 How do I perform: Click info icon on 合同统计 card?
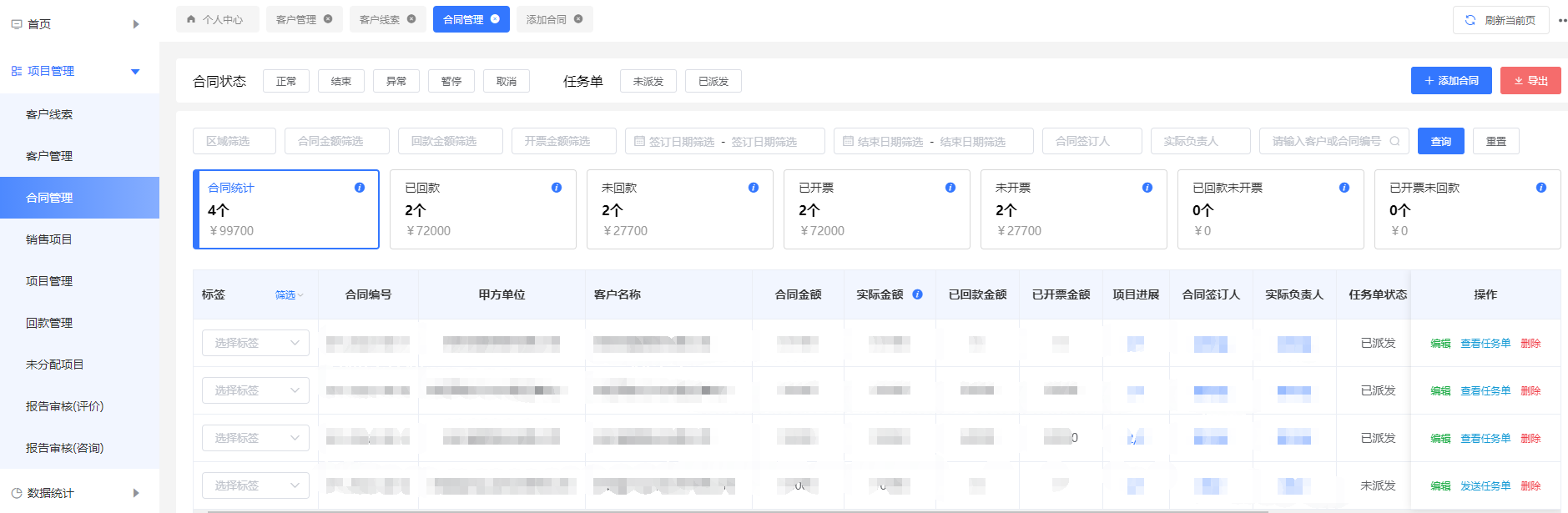(360, 188)
